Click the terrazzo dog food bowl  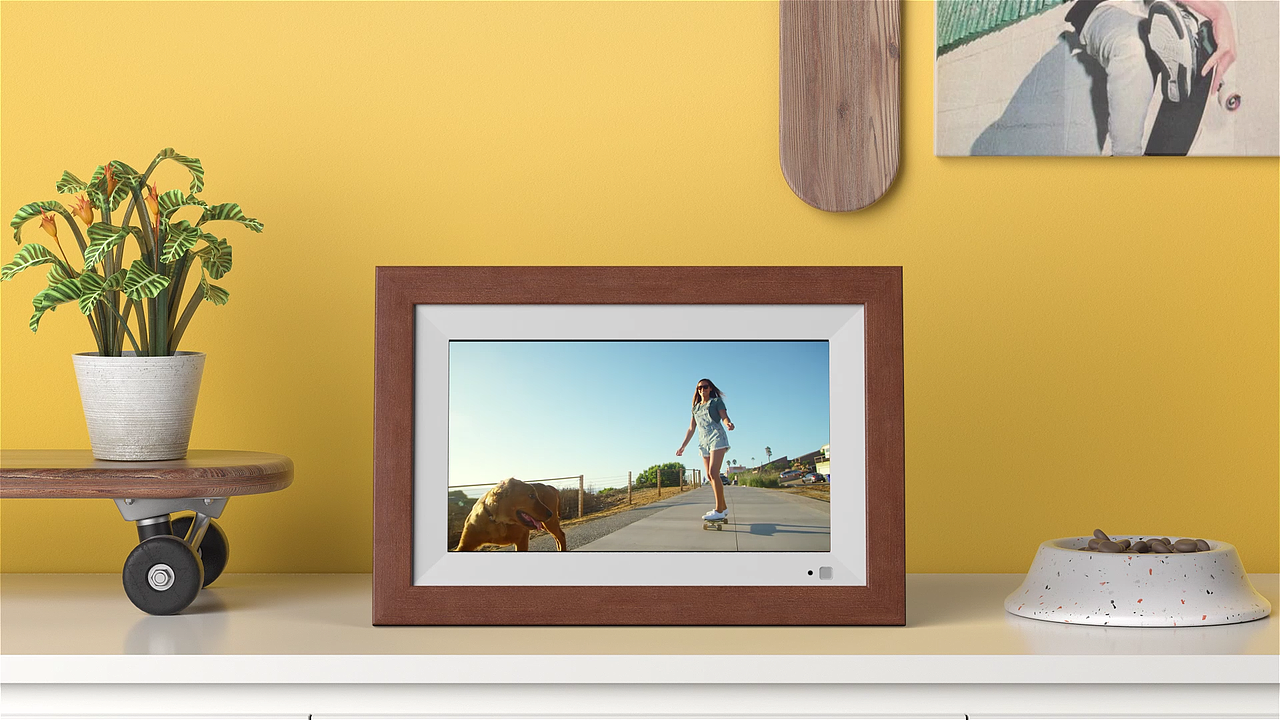click(1138, 579)
